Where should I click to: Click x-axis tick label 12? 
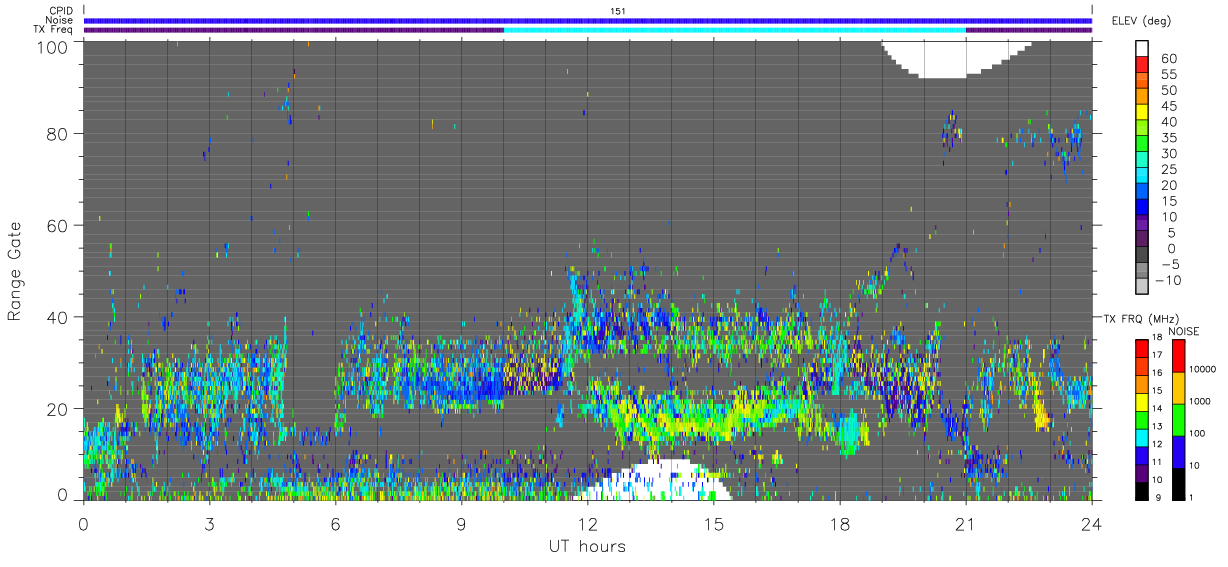click(x=588, y=523)
